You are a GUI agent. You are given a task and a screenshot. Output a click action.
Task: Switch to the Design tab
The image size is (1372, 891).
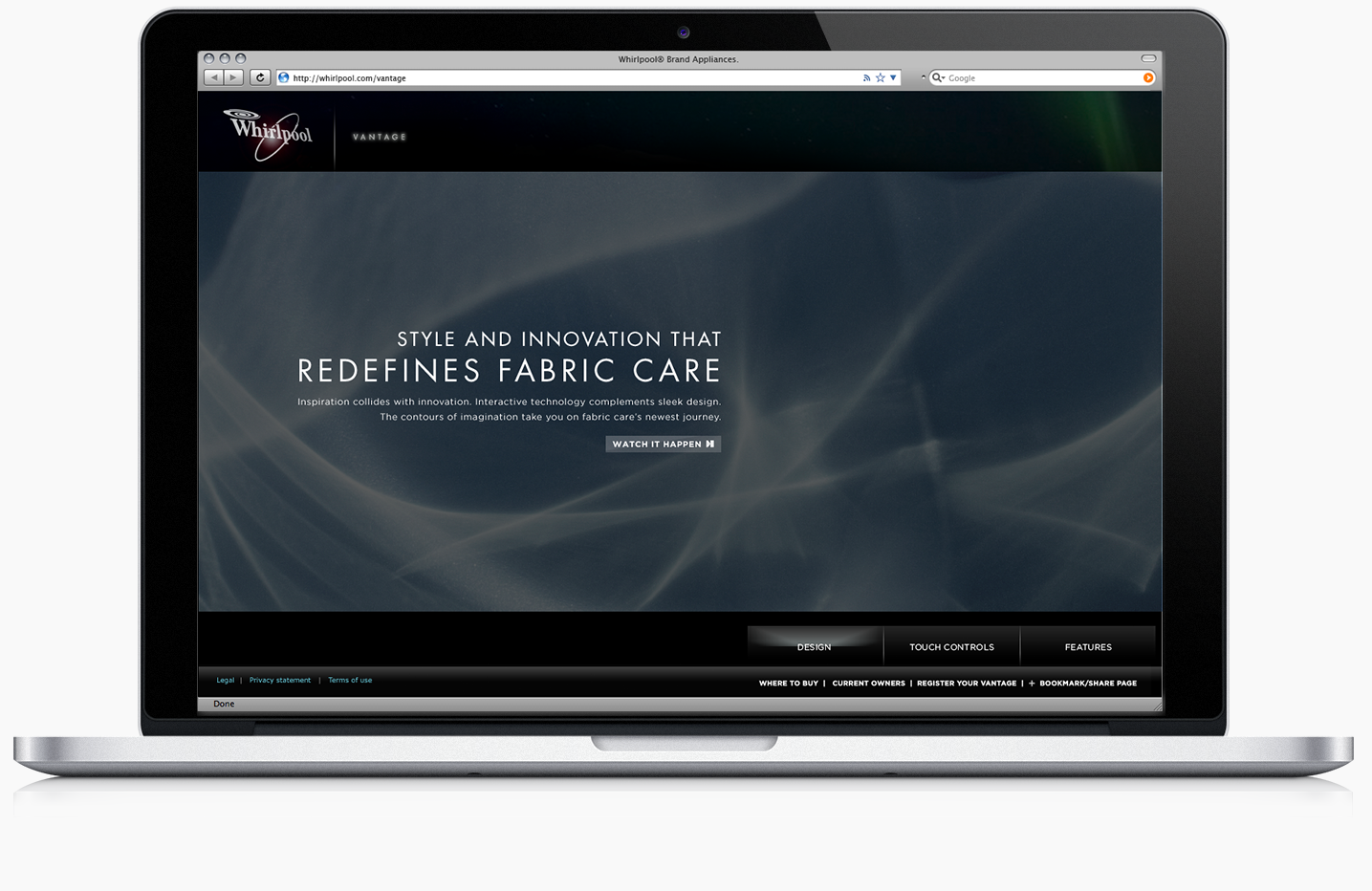click(x=814, y=647)
